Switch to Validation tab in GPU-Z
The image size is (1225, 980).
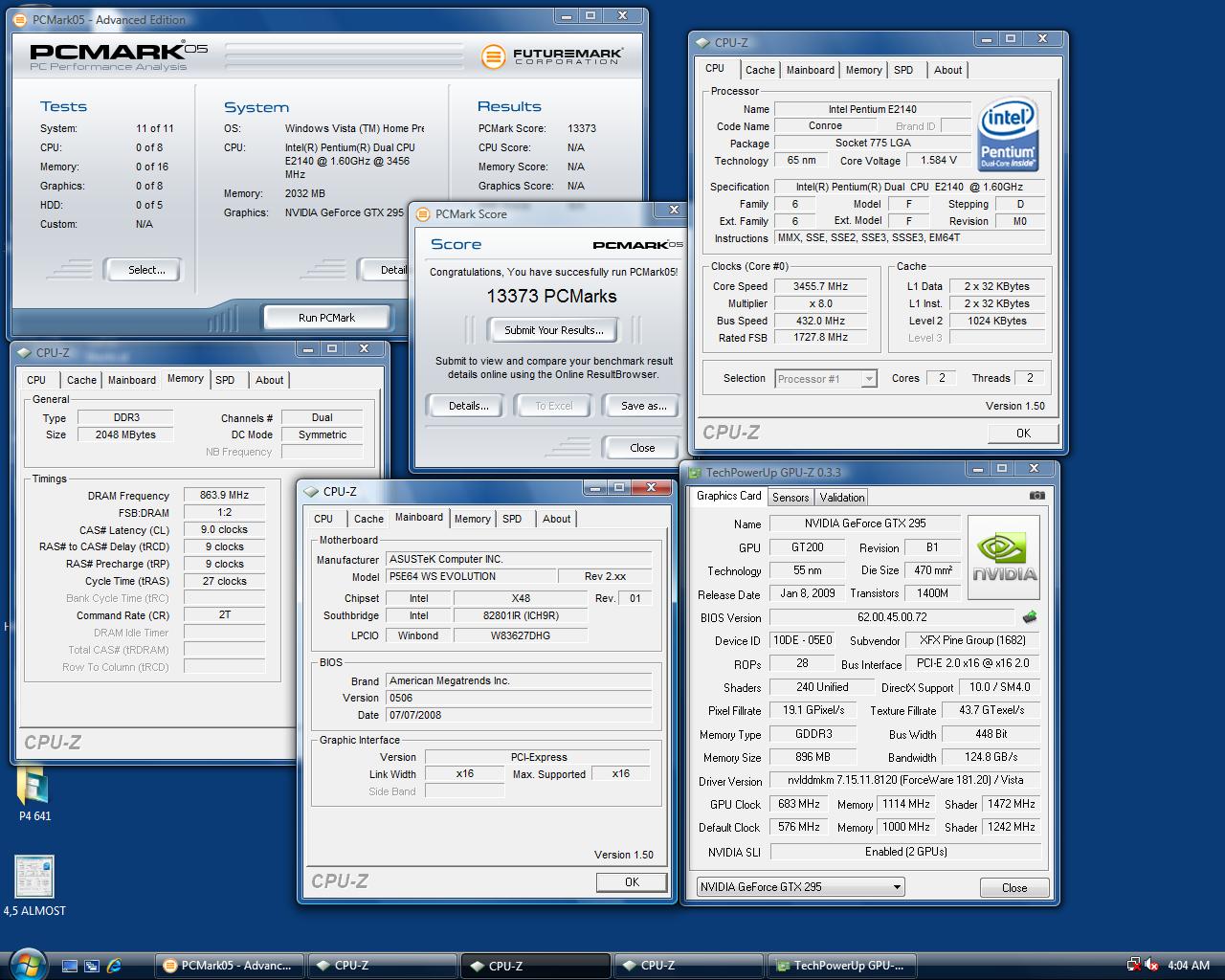pos(842,497)
